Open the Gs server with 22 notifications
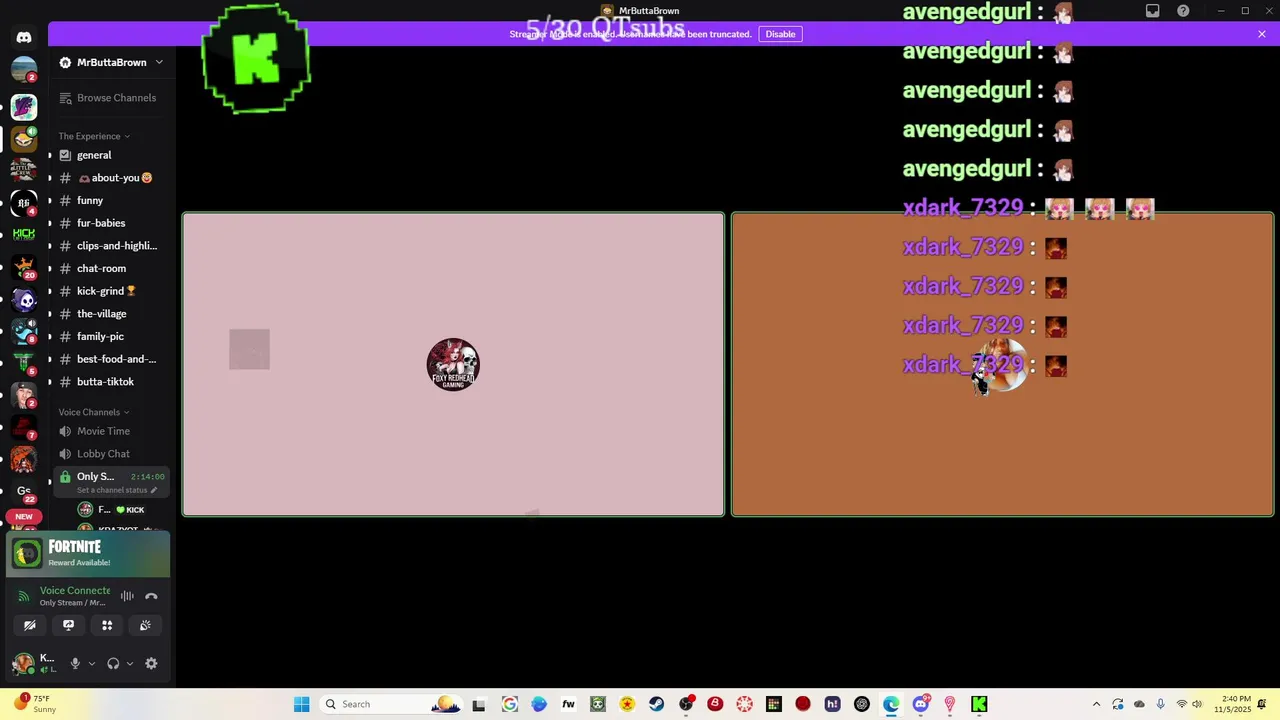This screenshot has height=720, width=1280. click(24, 491)
